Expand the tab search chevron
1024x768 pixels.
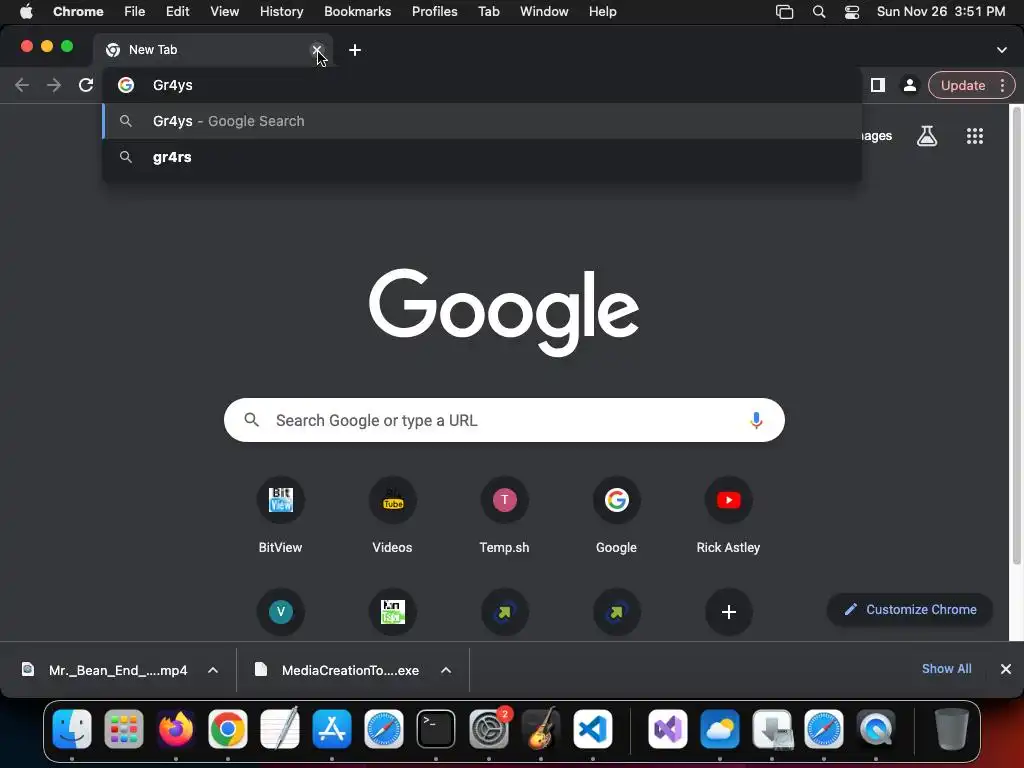pyautogui.click(x=1002, y=50)
